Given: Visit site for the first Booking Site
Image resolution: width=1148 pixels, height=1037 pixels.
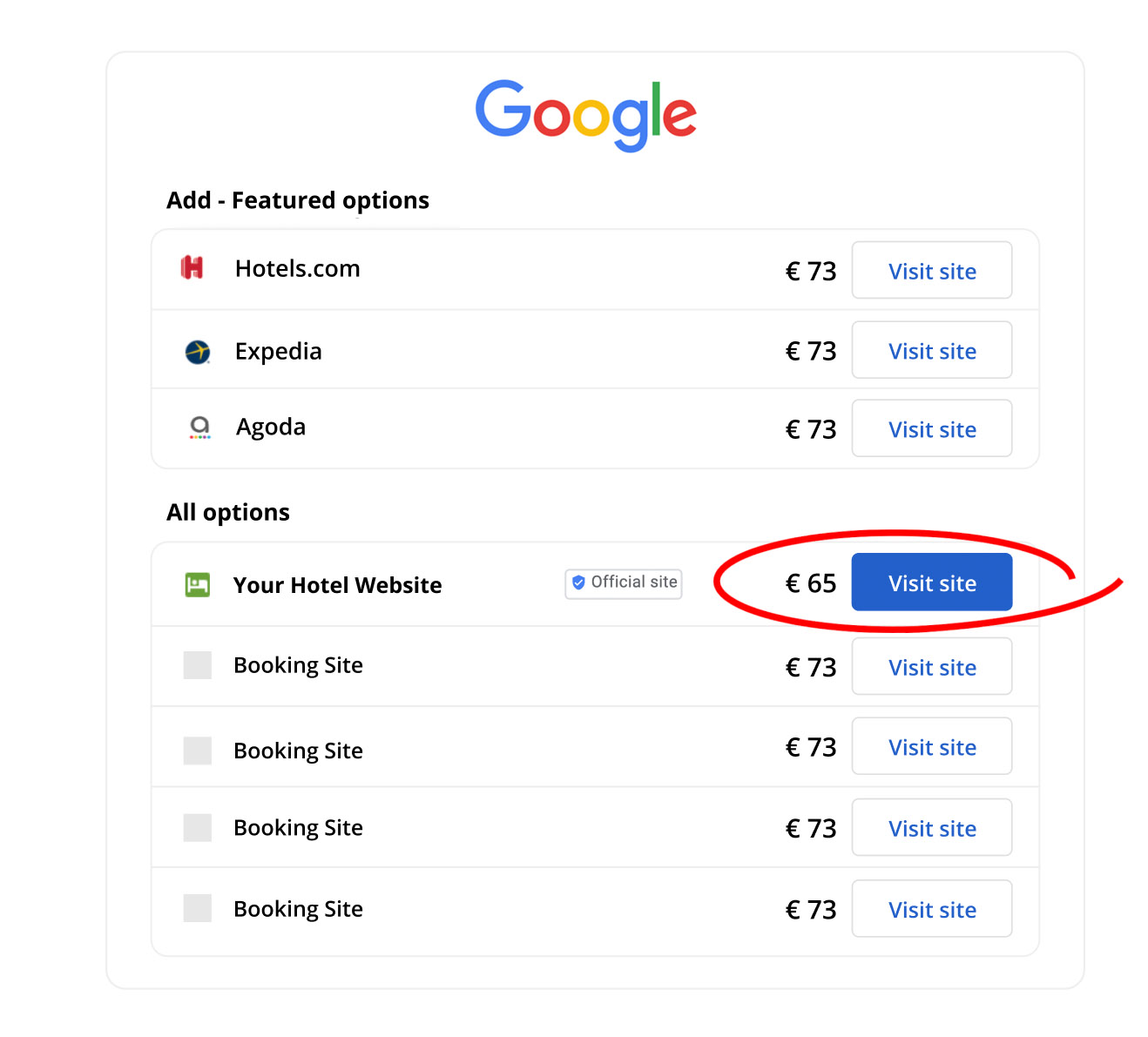Looking at the screenshot, I should point(931,667).
